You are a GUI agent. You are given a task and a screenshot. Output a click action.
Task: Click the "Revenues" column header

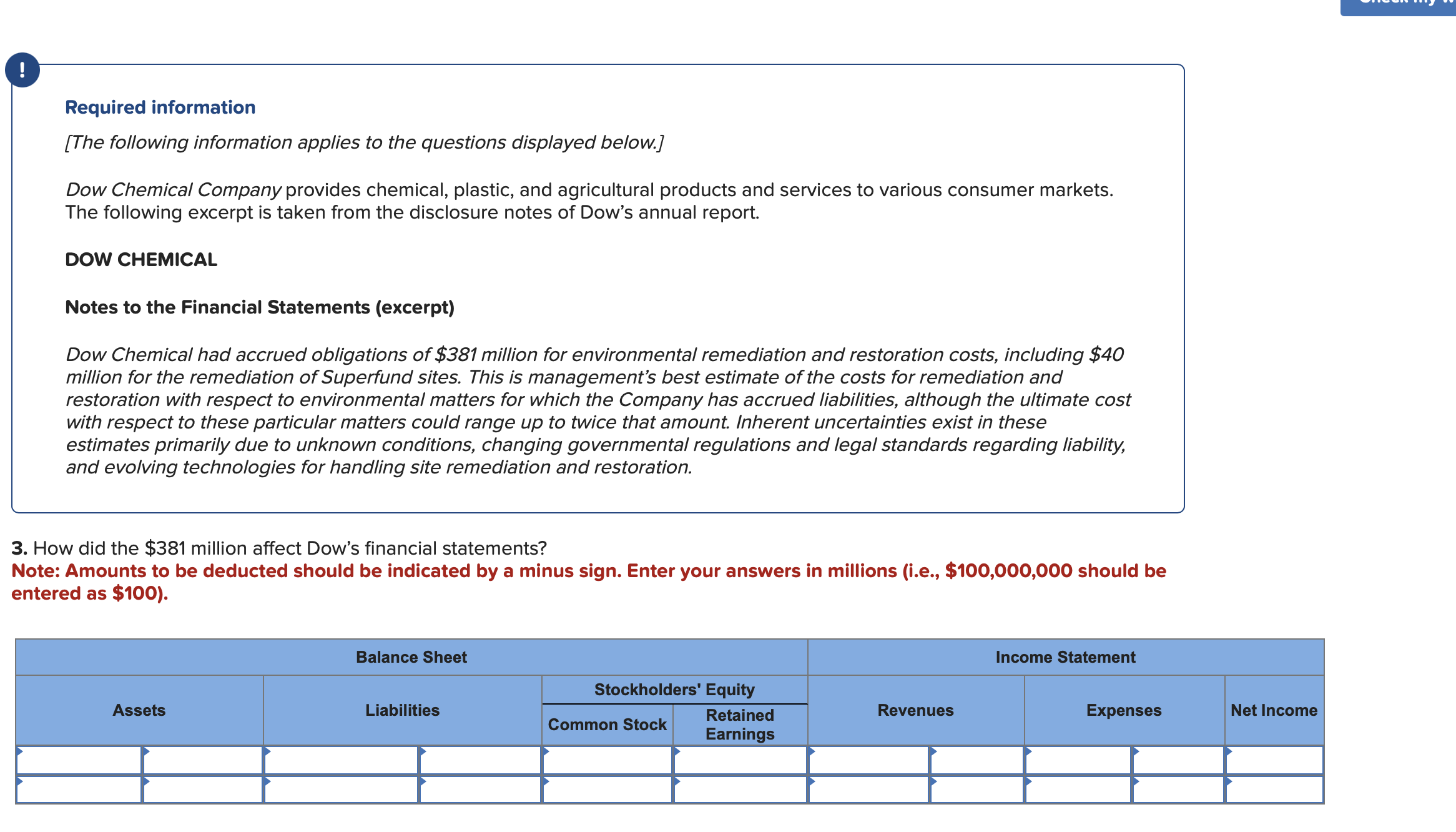click(x=916, y=710)
